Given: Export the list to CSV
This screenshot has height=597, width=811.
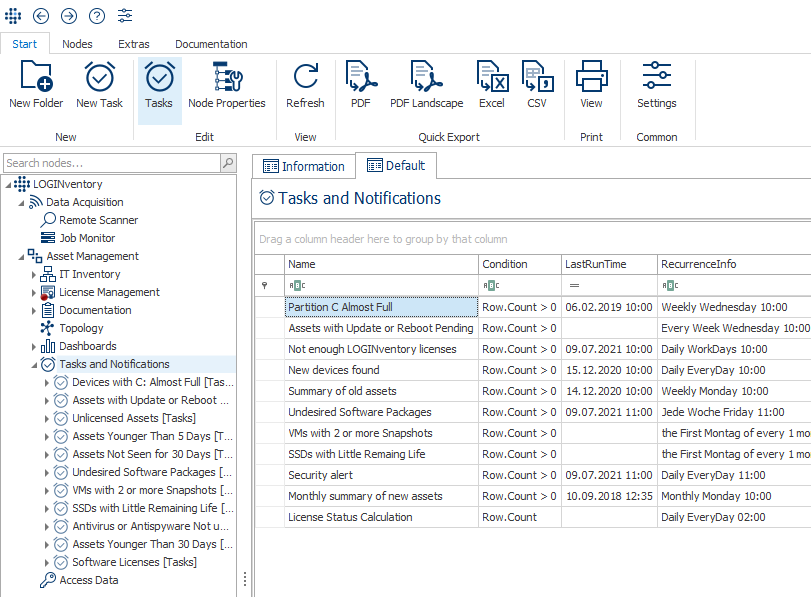Looking at the screenshot, I should (537, 85).
